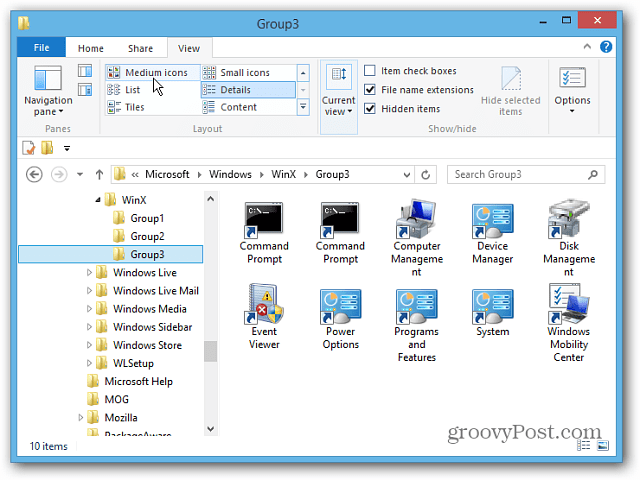The width and height of the screenshot is (640, 480).
Task: Expand the Windows Live Mail folder
Action: [89, 291]
